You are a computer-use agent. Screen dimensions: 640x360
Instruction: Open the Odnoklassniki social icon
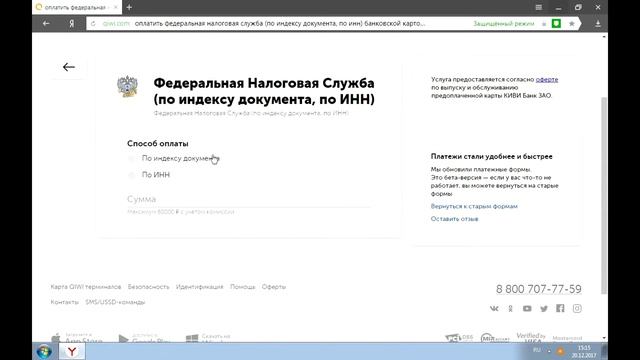coord(510,309)
